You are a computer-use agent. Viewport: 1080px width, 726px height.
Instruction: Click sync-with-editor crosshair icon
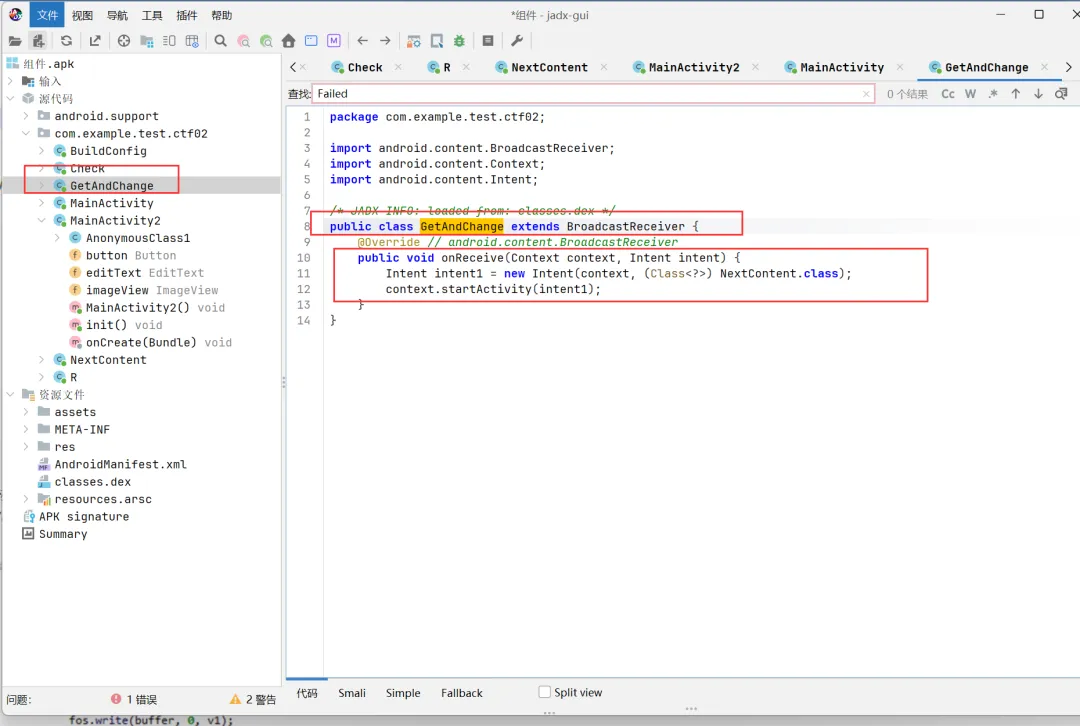click(124, 41)
